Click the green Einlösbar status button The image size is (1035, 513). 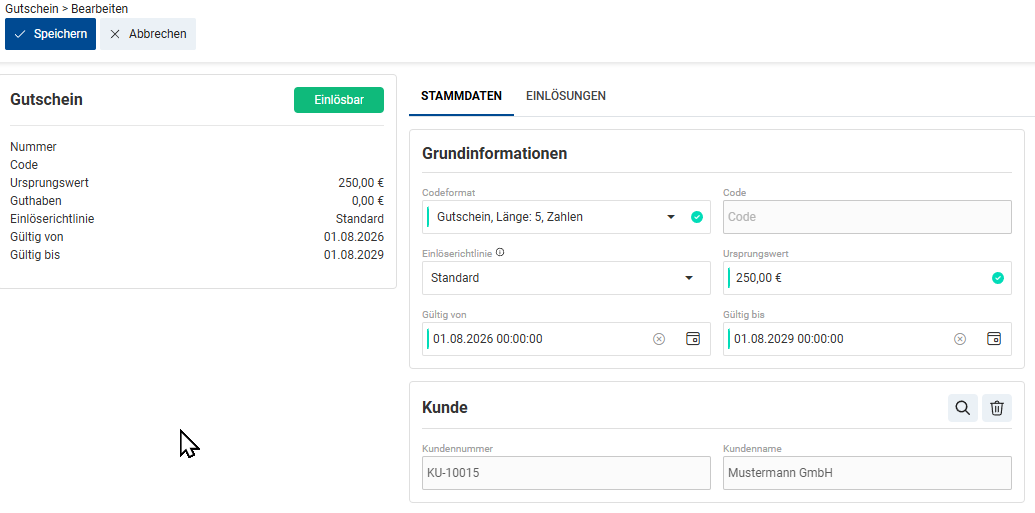(339, 100)
